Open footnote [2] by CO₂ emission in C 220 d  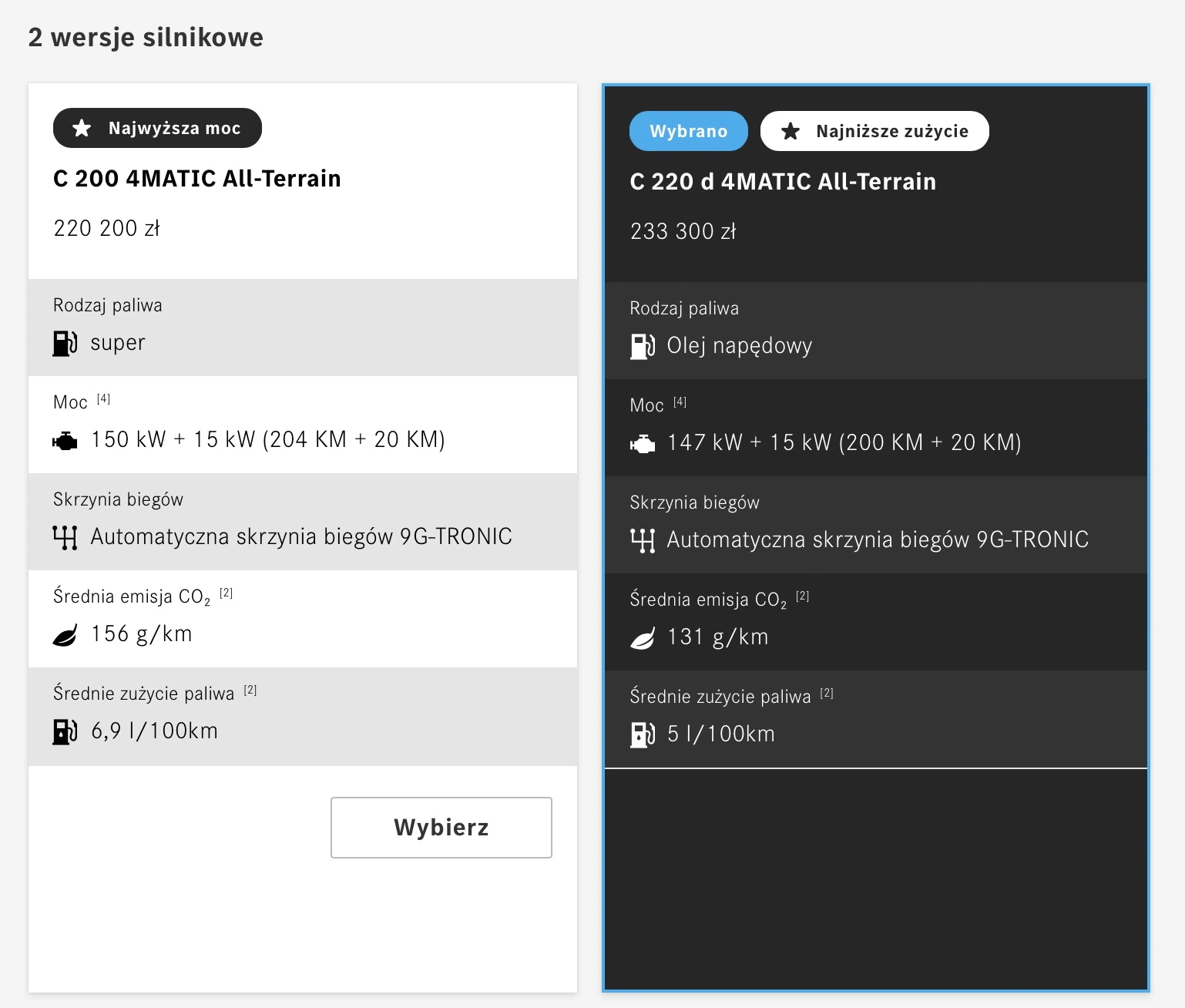coord(802,596)
